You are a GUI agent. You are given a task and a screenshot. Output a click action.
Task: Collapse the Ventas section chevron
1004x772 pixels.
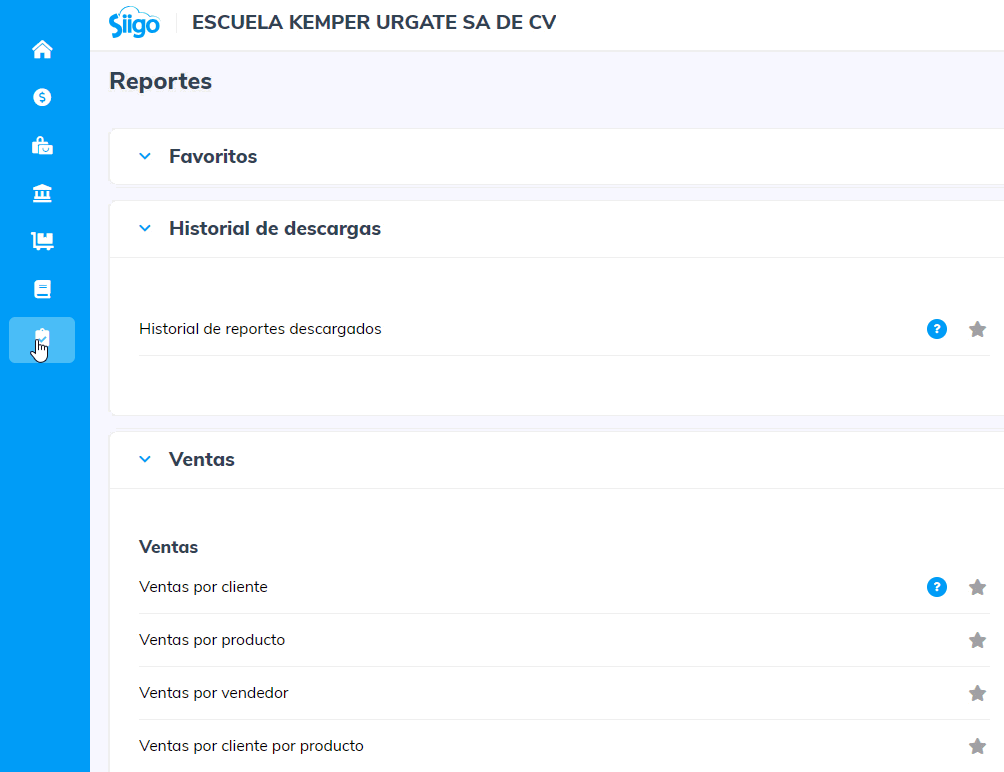(x=145, y=460)
